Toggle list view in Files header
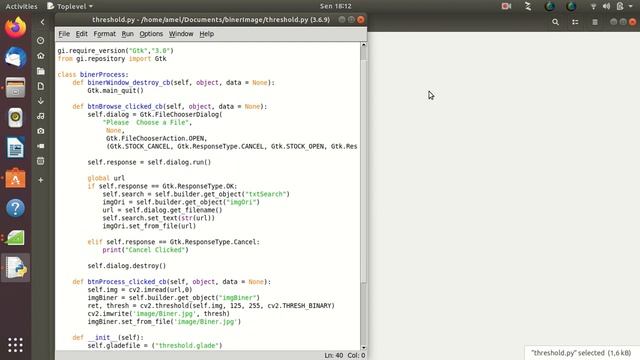This screenshot has width=640, height=360. click(575, 22)
